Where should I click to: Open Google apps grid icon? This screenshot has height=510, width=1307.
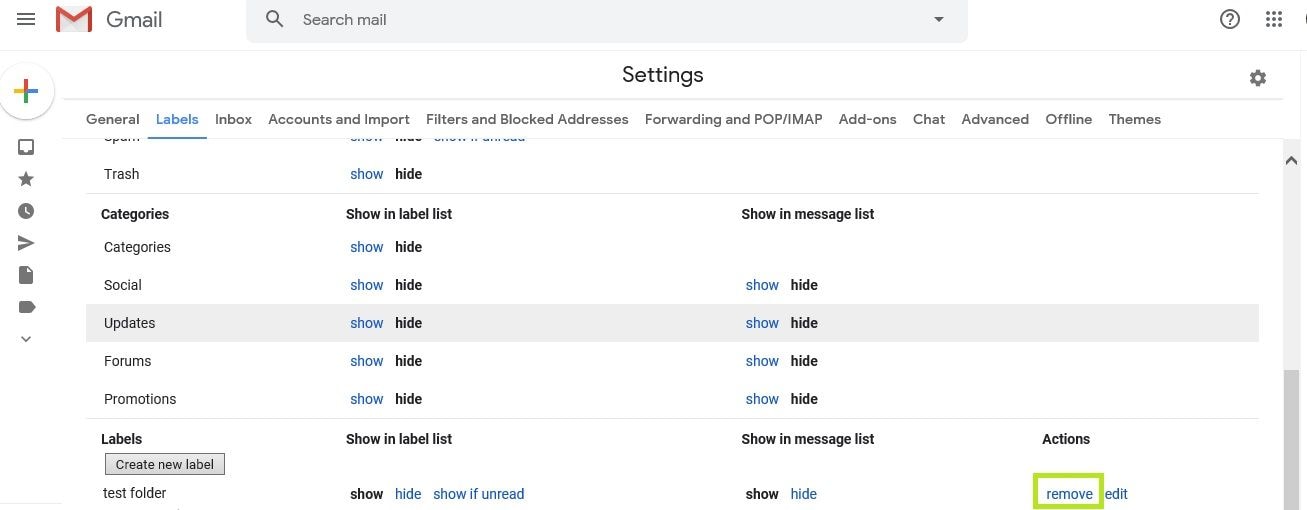point(1274,19)
